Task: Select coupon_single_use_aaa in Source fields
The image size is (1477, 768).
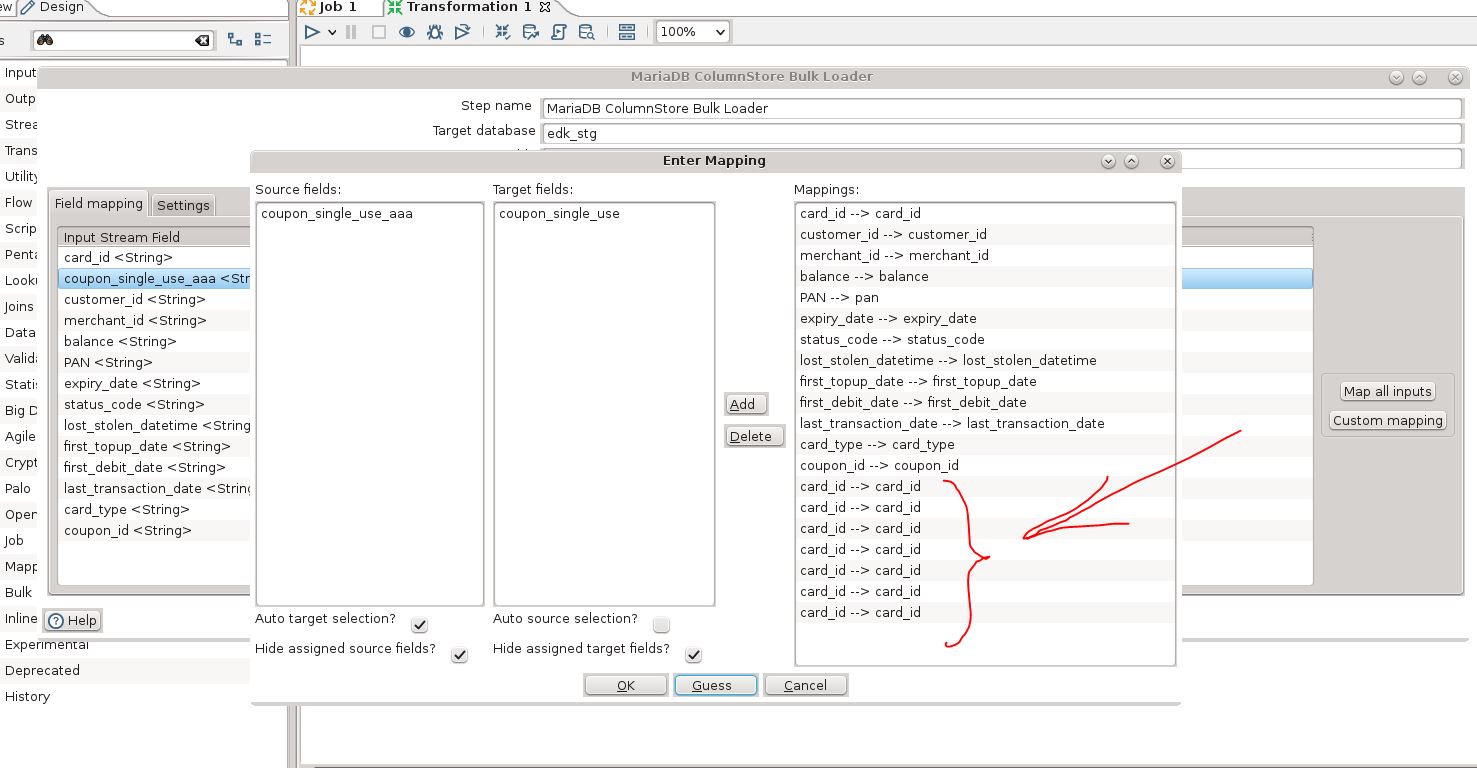Action: (x=336, y=214)
